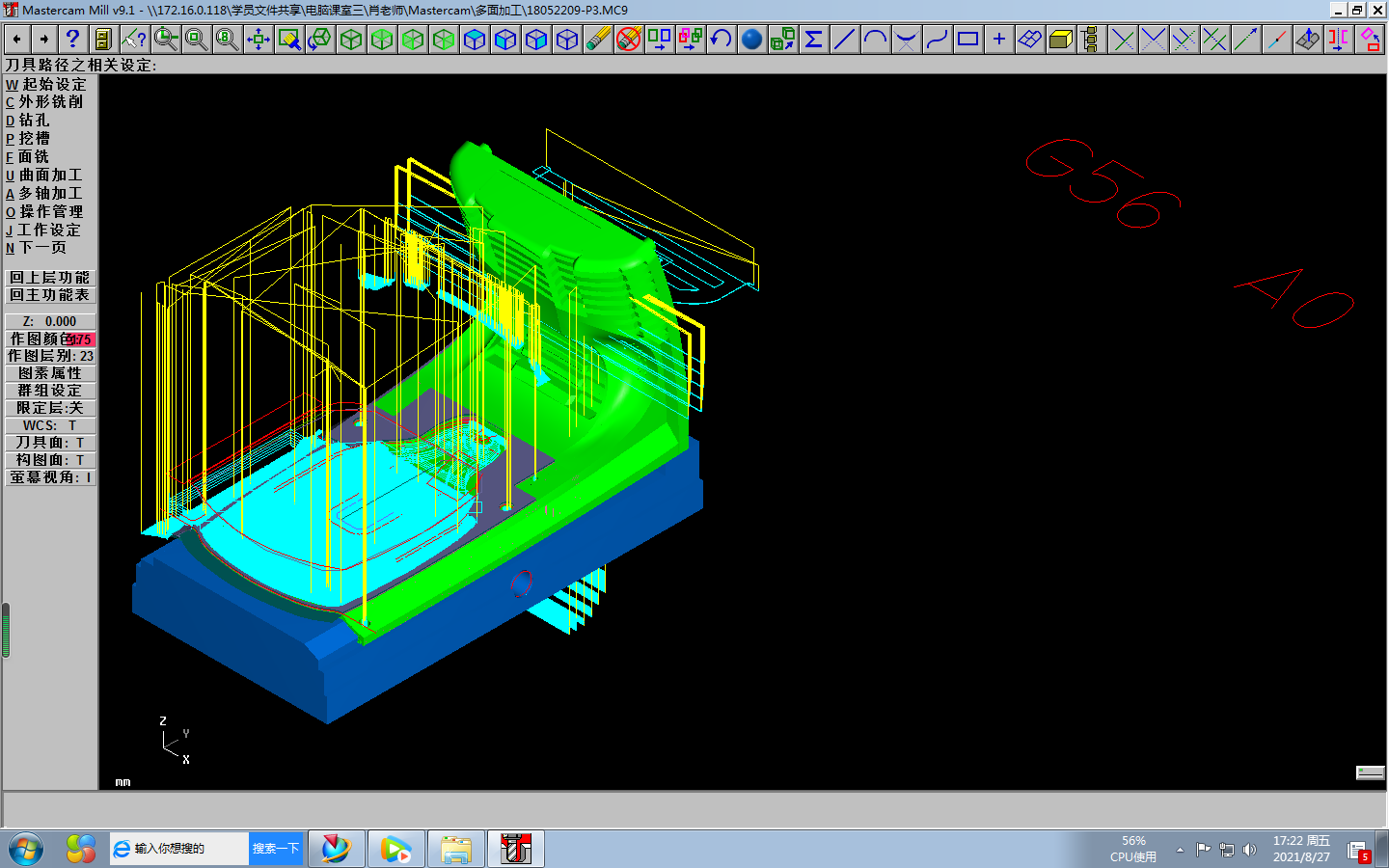Open 群组设定 group settings
1389x868 pixels.
pyautogui.click(x=50, y=391)
